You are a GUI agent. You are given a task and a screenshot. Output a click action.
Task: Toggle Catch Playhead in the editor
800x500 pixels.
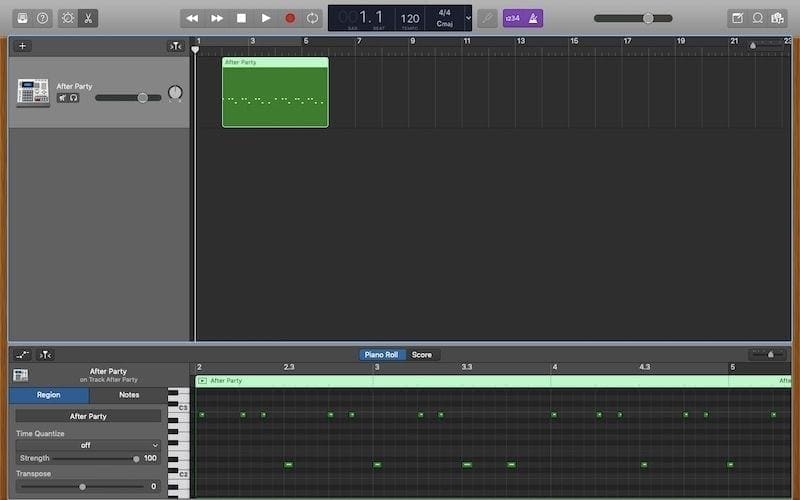[45, 355]
